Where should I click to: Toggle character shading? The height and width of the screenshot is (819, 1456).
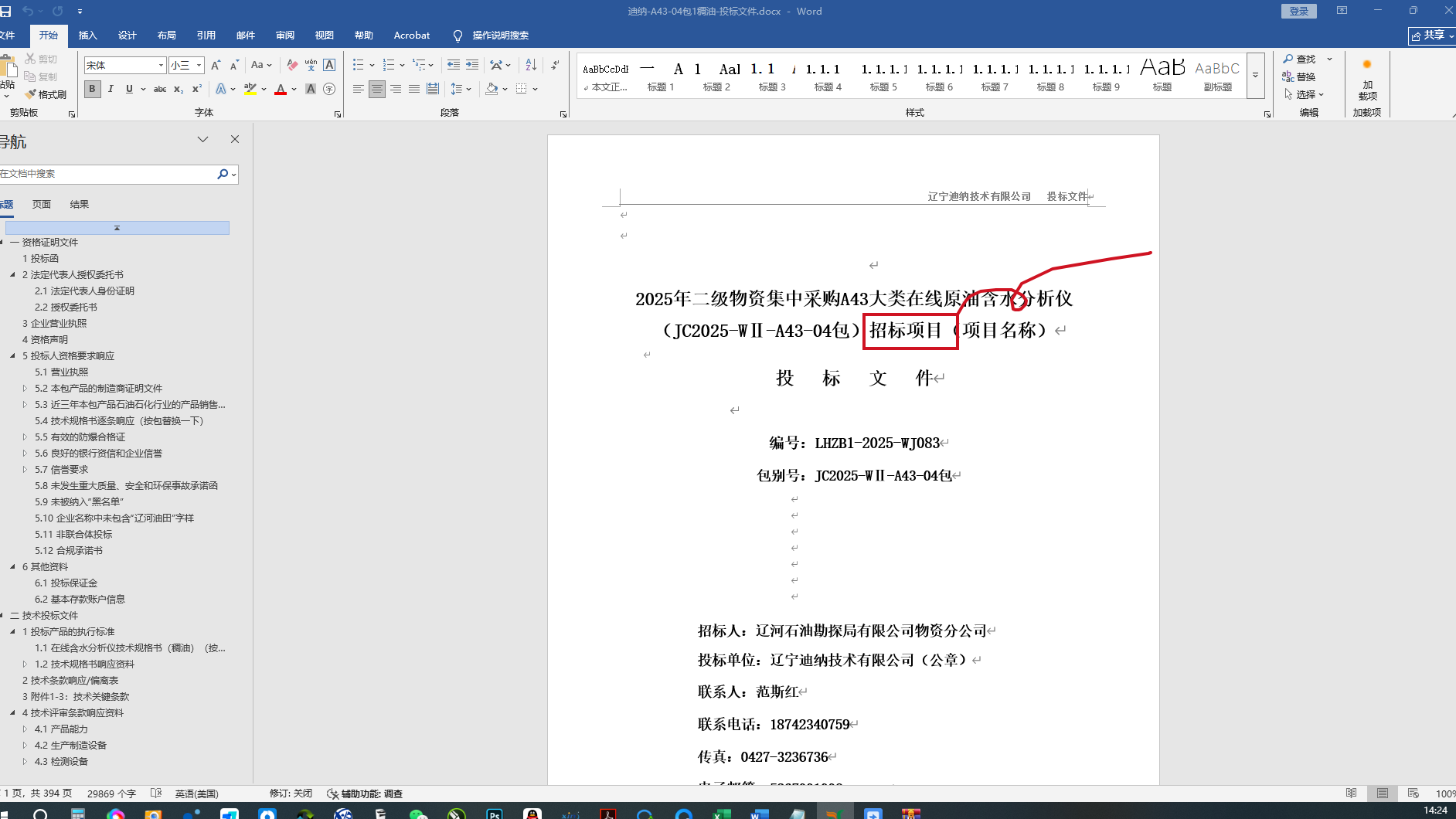tap(311, 89)
